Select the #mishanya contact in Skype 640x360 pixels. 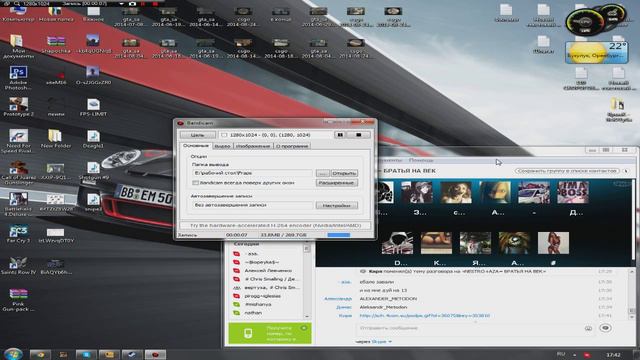(x=258, y=304)
